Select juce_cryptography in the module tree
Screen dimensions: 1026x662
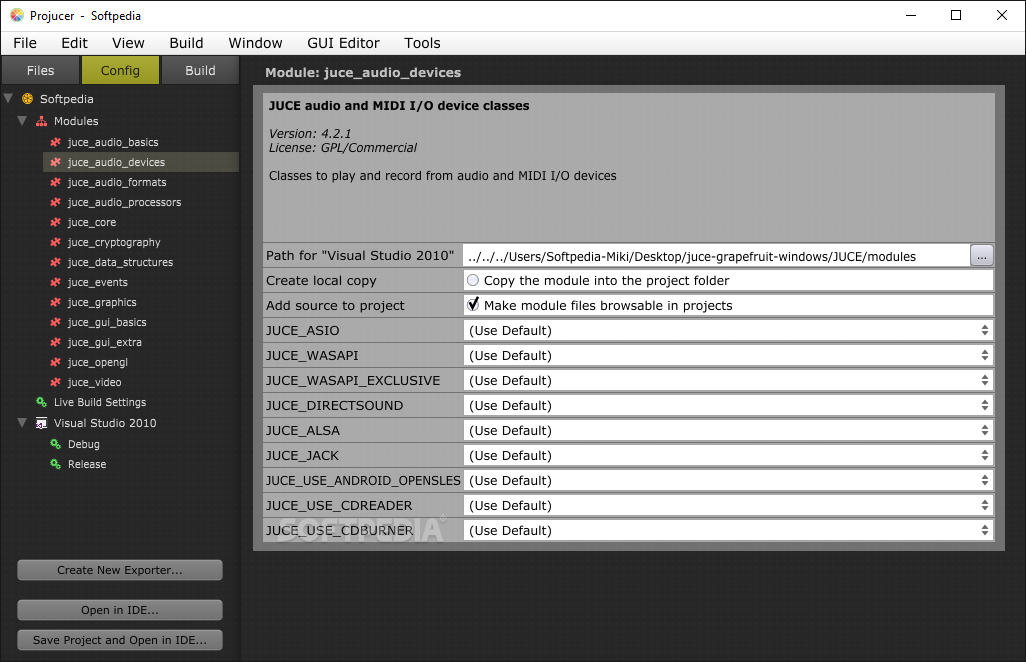click(x=114, y=242)
